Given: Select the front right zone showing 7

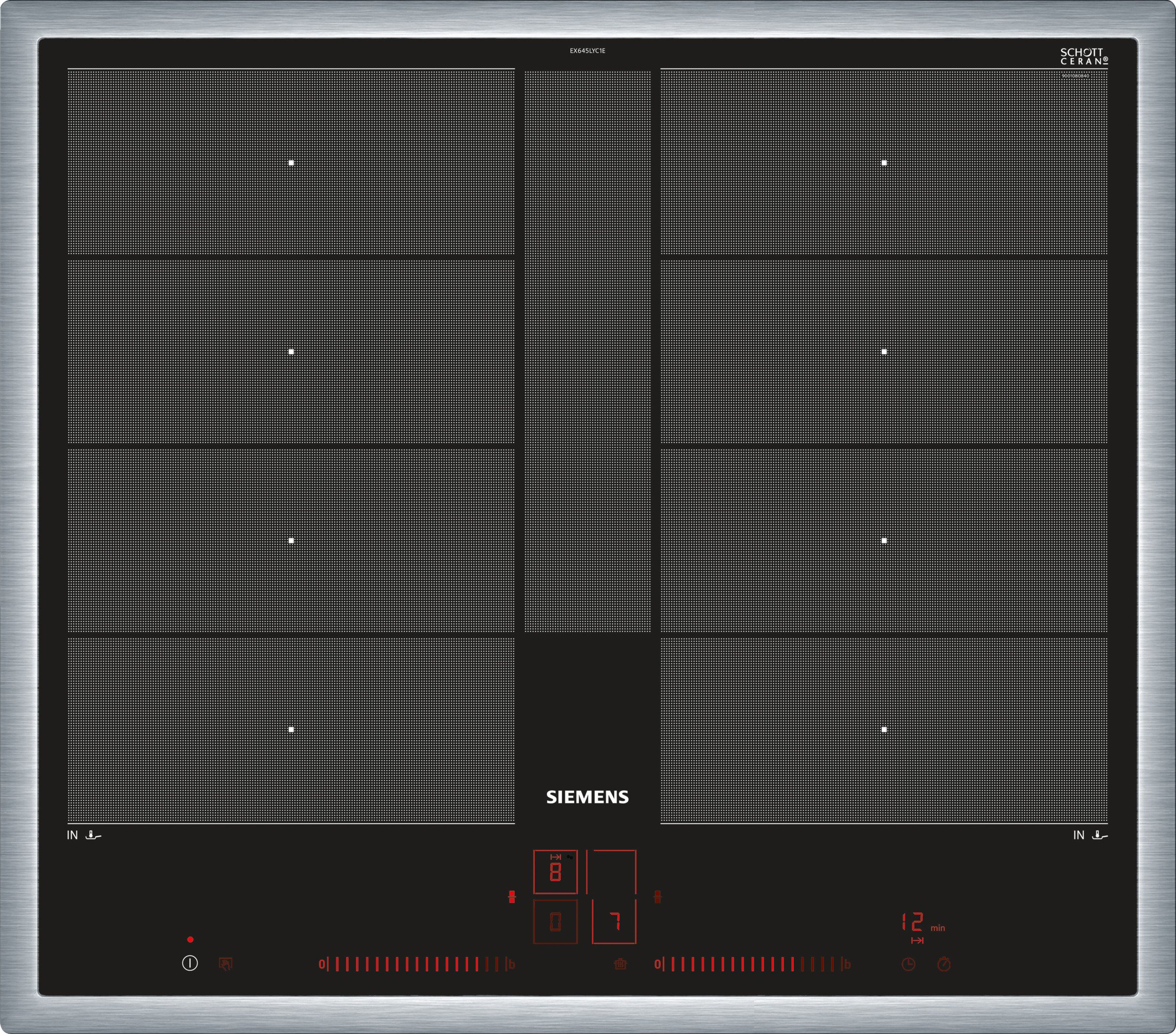Looking at the screenshot, I should [614, 922].
